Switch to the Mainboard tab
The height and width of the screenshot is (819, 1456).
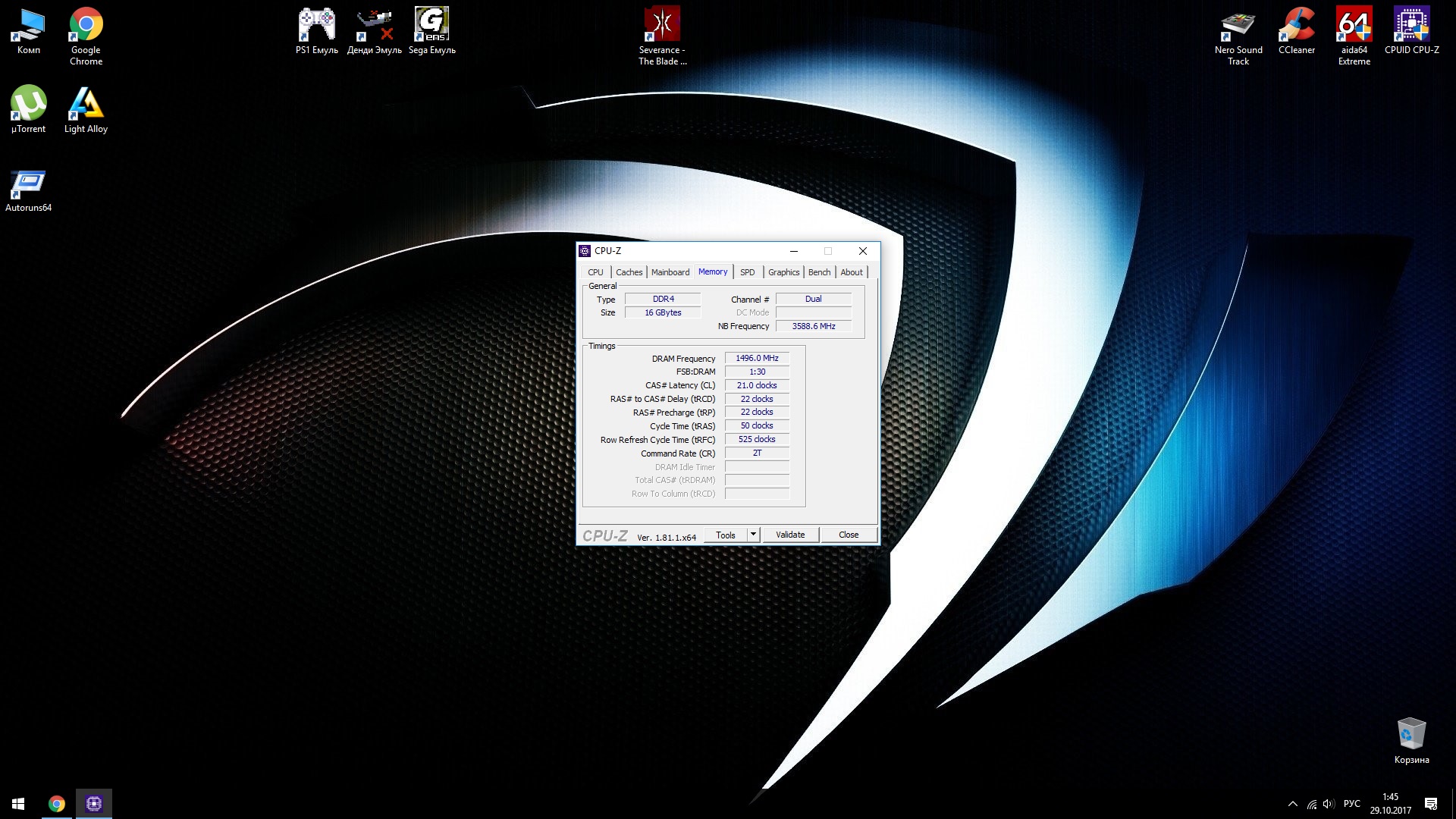670,272
